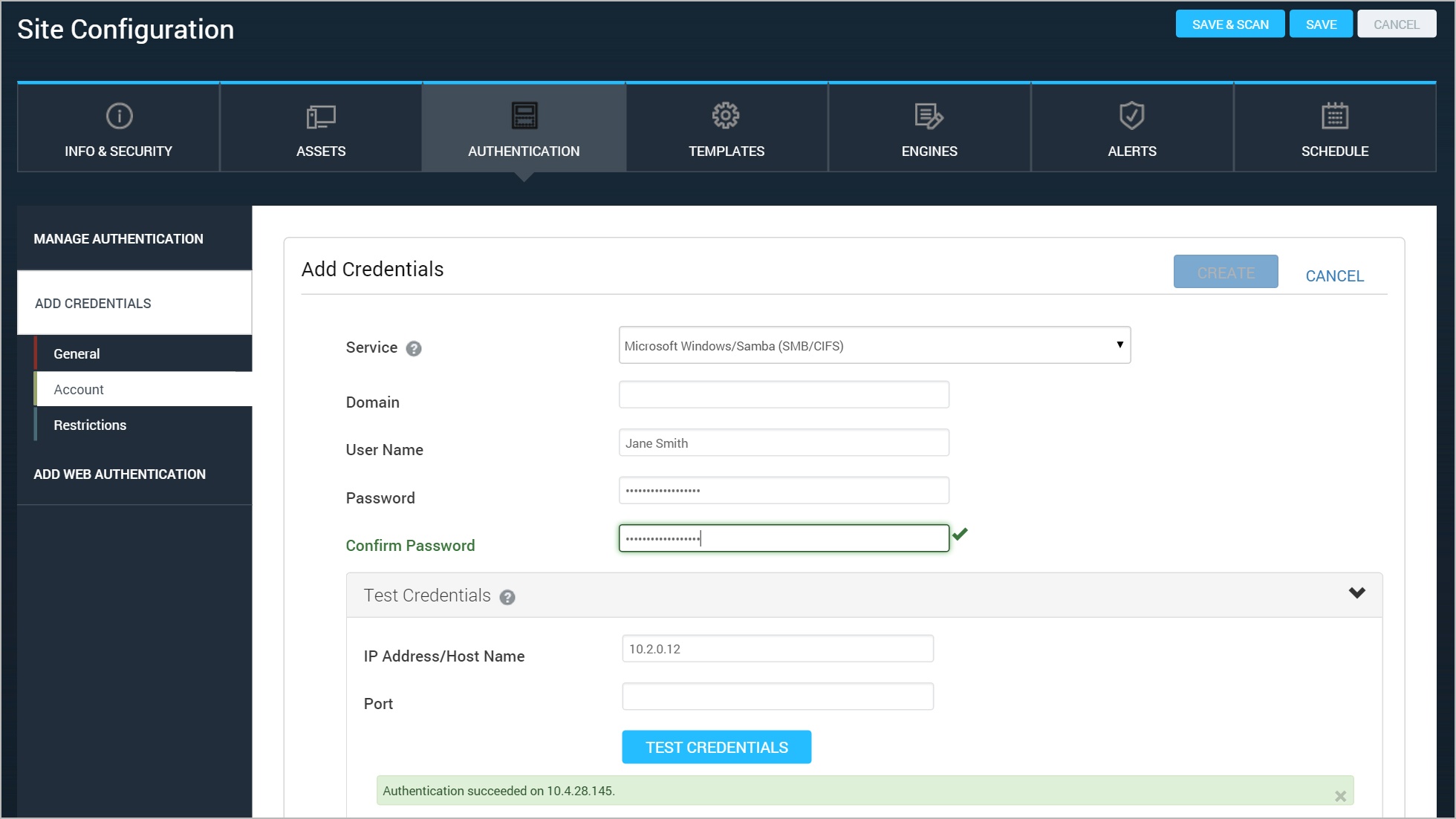Switch to the Manage Authentication section
Screen dimensions: 1456x819
click(x=118, y=238)
